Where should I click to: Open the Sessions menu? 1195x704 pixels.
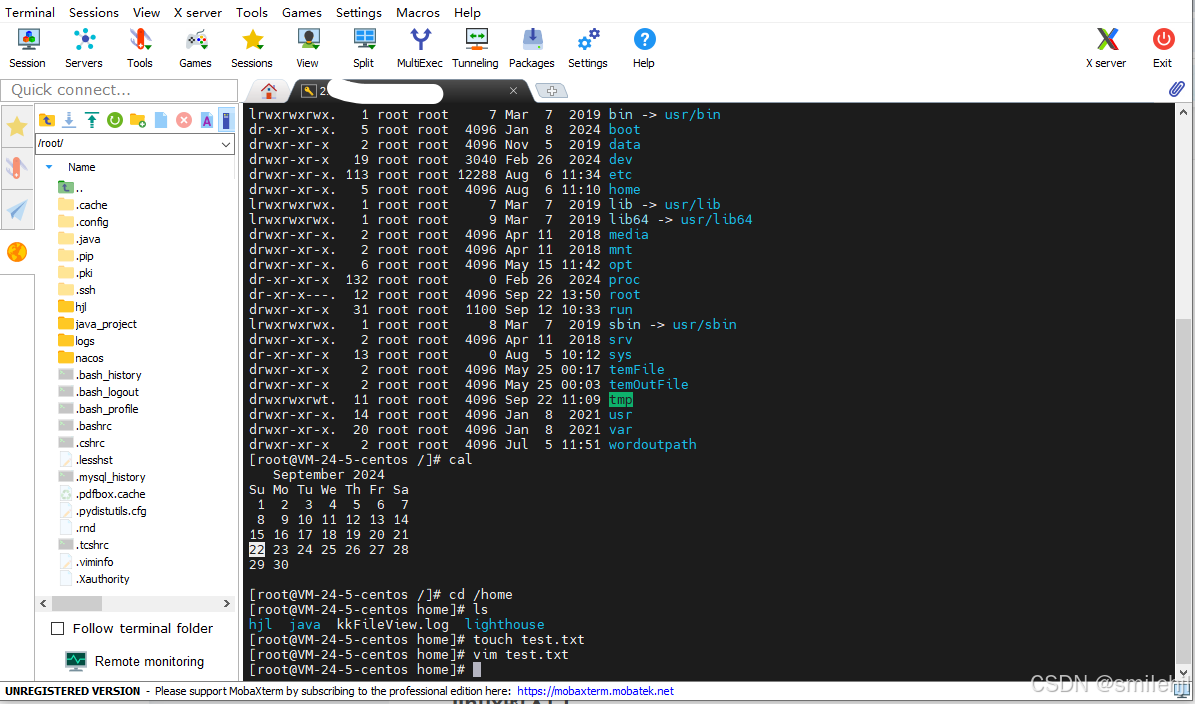click(x=94, y=12)
